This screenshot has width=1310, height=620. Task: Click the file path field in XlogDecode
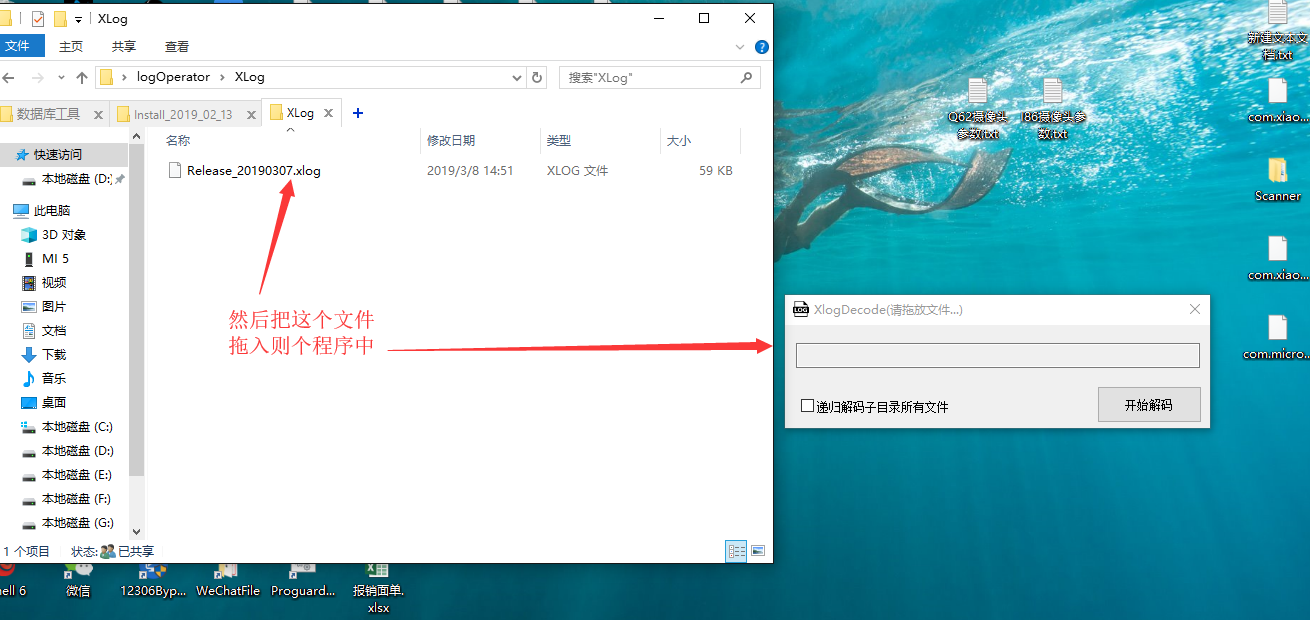point(997,356)
